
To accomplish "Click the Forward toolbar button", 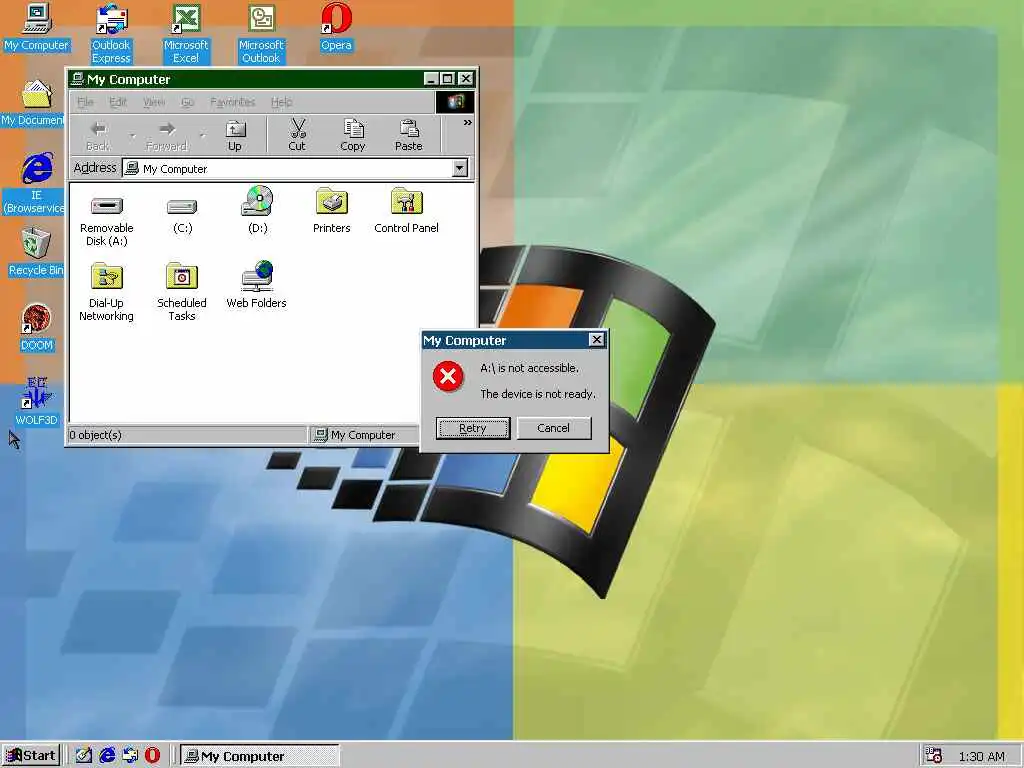I will (167, 136).
